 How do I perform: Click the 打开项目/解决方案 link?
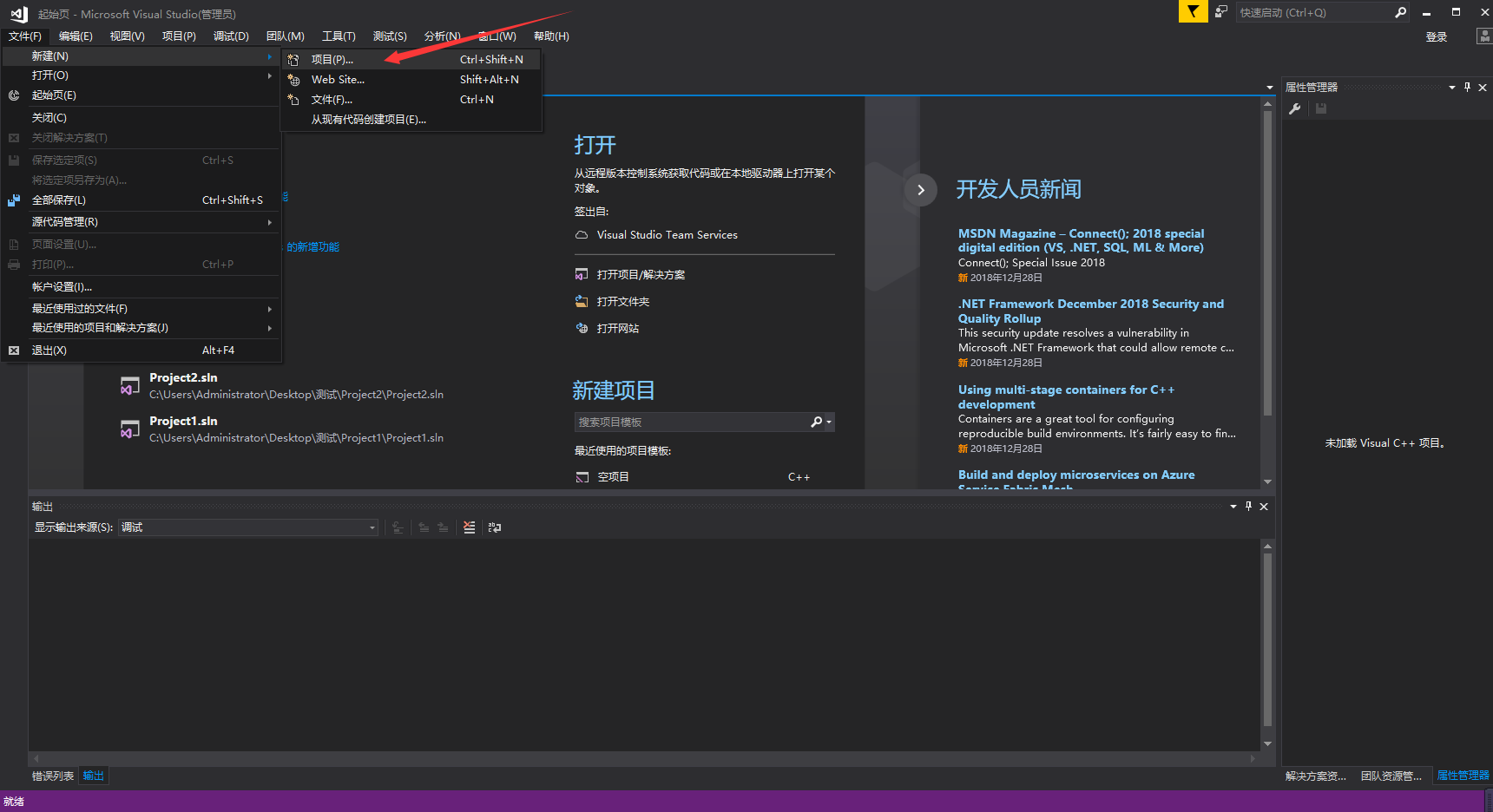coord(641,275)
